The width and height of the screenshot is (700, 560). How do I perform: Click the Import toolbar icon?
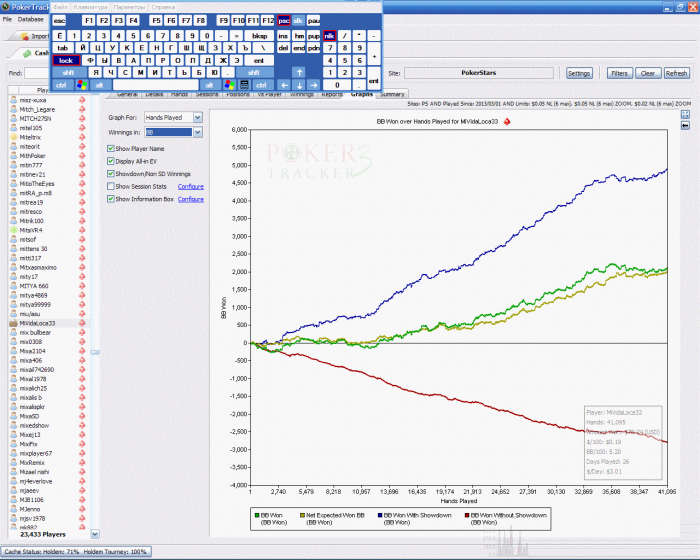pyautogui.click(x=25, y=36)
